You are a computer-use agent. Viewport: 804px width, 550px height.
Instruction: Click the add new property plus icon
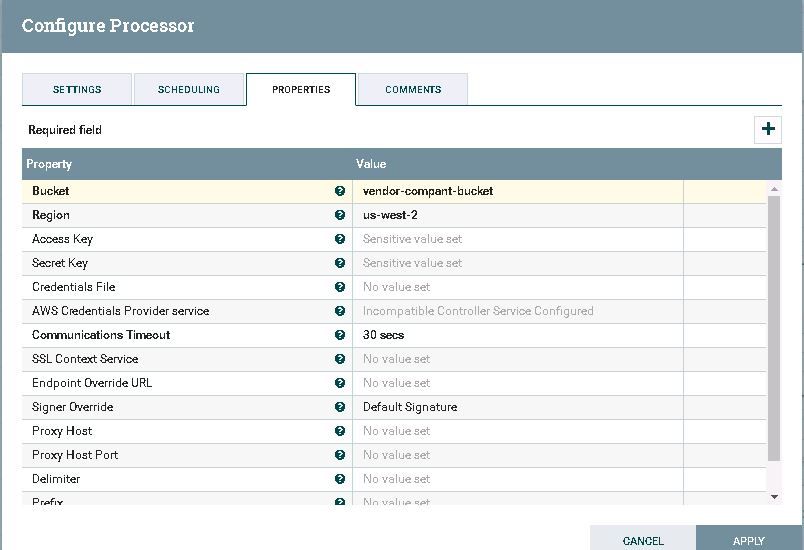[768, 129]
